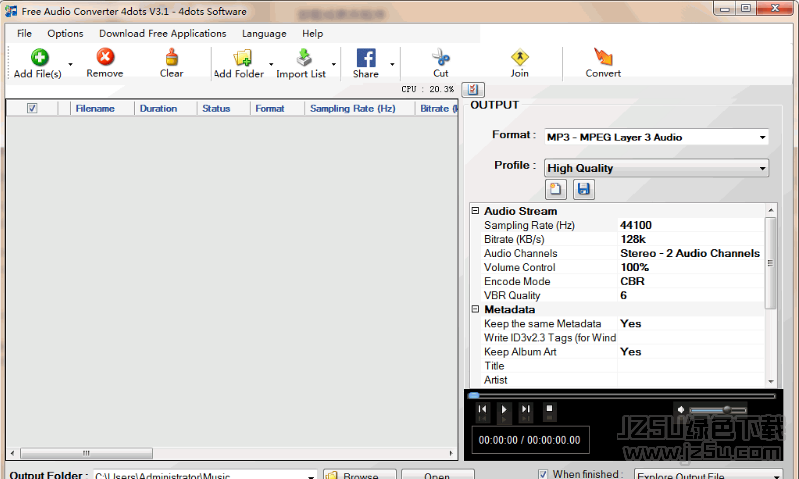The image size is (799, 479).
Task: Click the Facebook Share icon
Action: point(366,58)
